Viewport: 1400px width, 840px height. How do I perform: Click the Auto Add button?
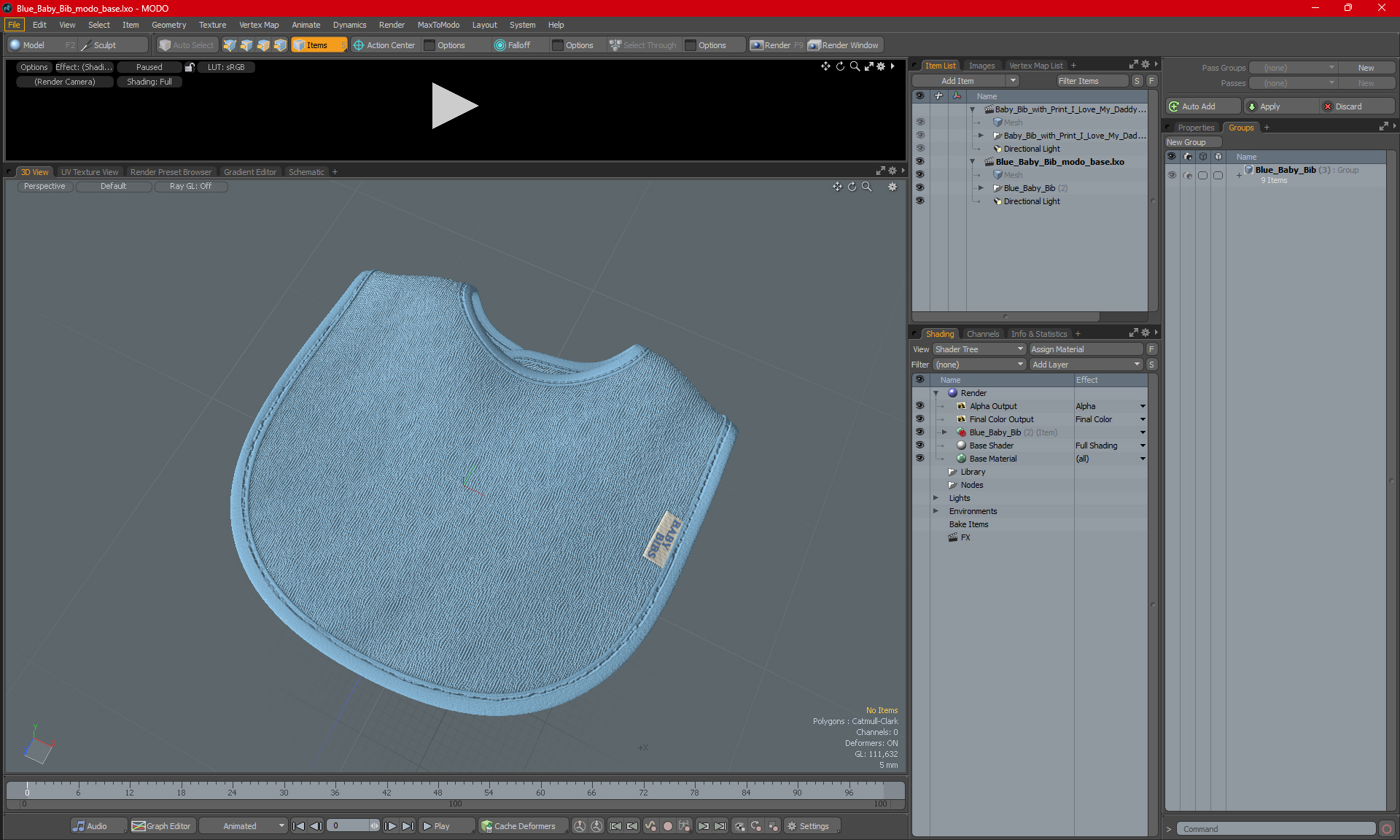pyautogui.click(x=1204, y=106)
